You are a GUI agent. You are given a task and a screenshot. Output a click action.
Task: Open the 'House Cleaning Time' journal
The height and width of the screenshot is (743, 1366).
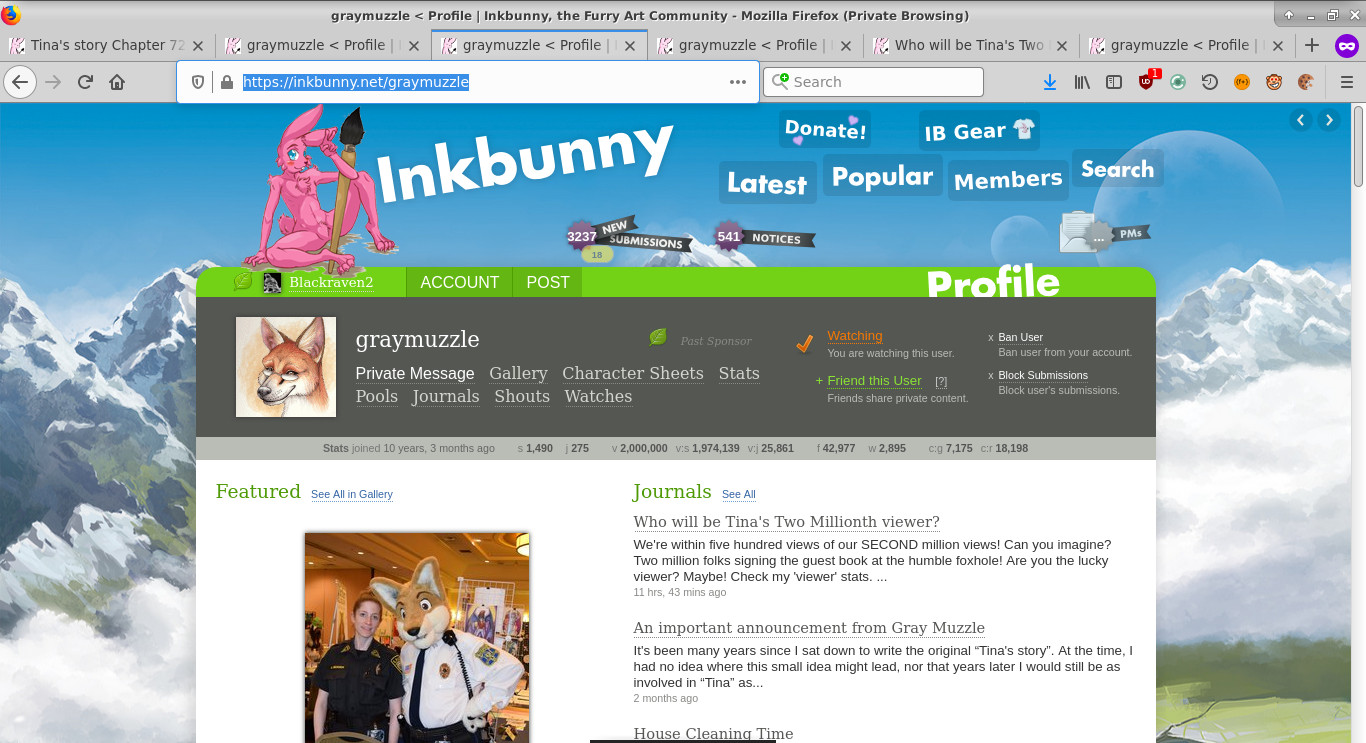click(x=713, y=733)
